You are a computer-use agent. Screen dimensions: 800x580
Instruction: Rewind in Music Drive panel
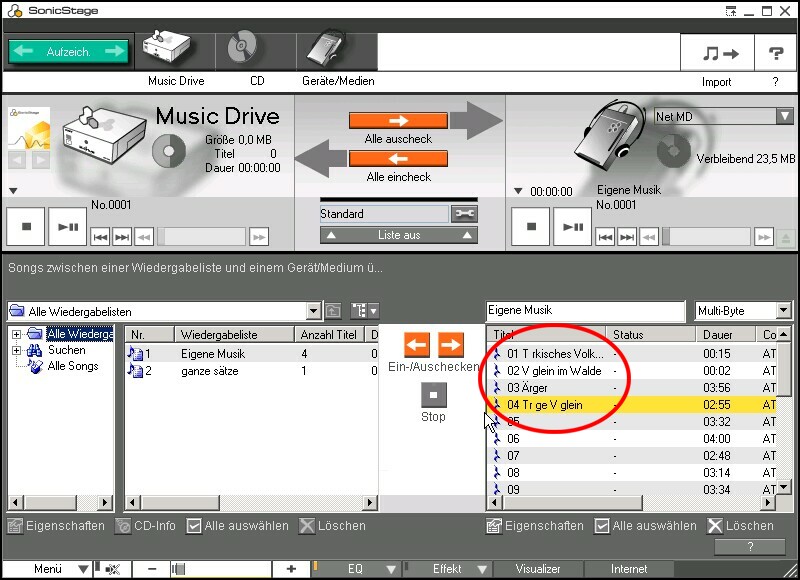[x=144, y=237]
